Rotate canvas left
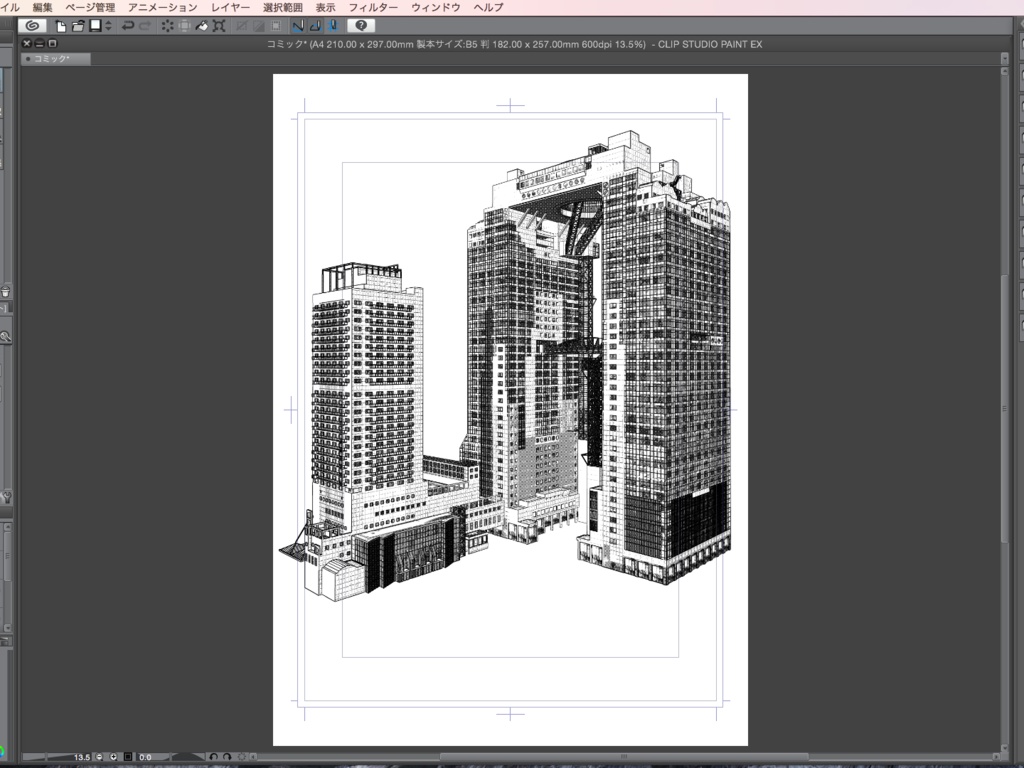1024x768 pixels. (214, 757)
